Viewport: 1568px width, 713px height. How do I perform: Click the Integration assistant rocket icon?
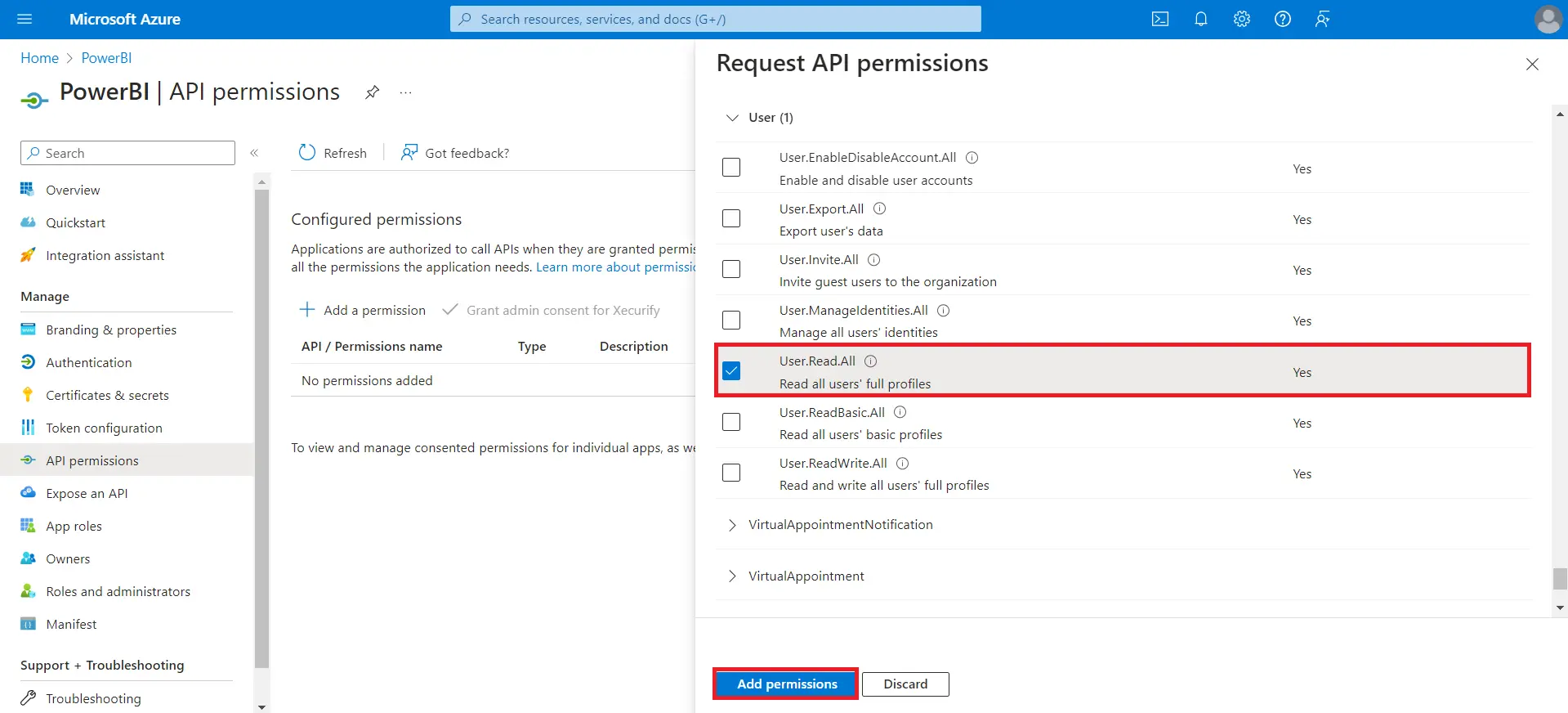tap(28, 255)
